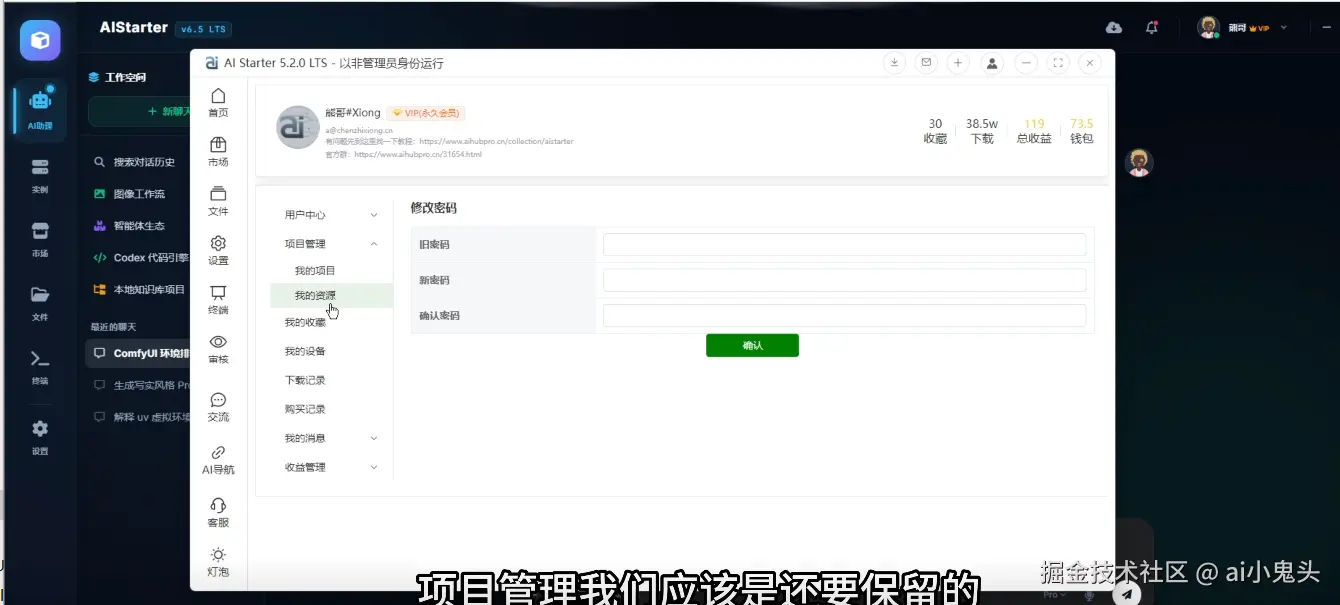Click the 工作空间 header

pos(117,77)
